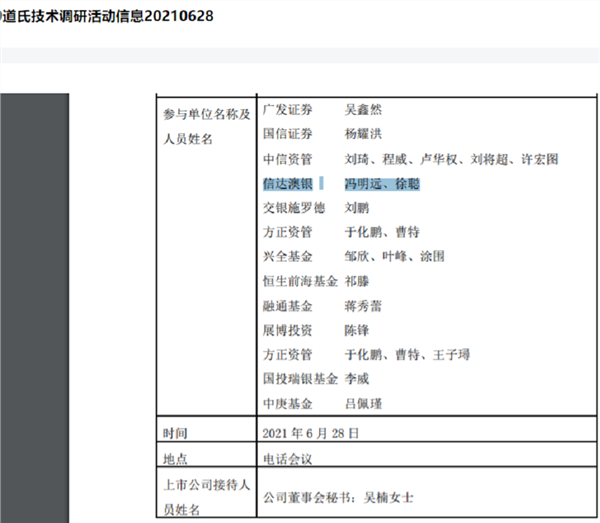Click the 交银施罗德 entry
Viewport: 600px width, 523px height.
click(294, 208)
